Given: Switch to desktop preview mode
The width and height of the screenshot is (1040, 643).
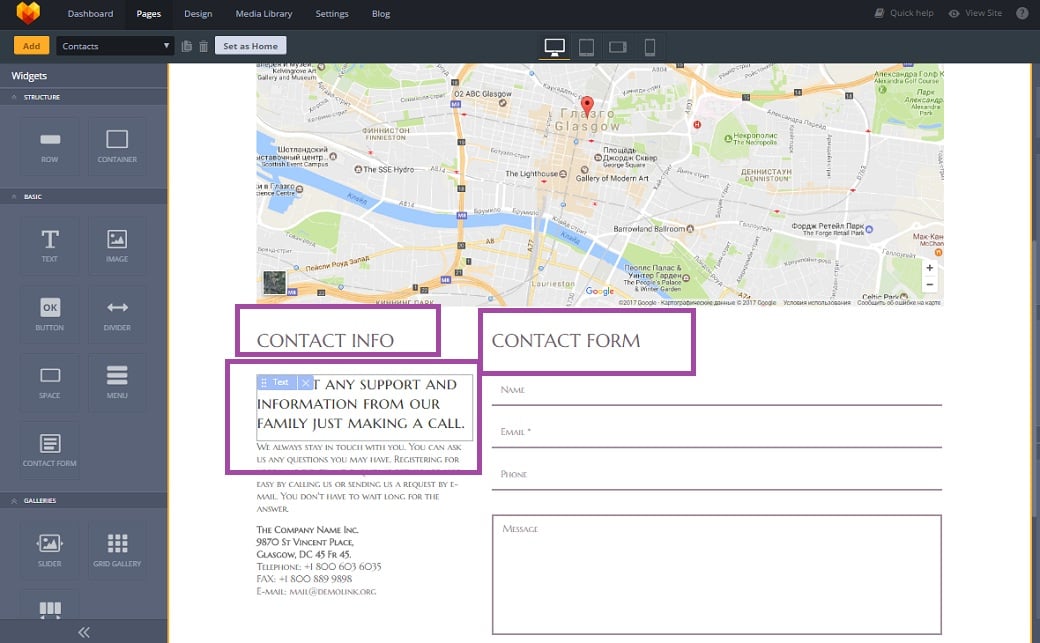Looking at the screenshot, I should (554, 47).
